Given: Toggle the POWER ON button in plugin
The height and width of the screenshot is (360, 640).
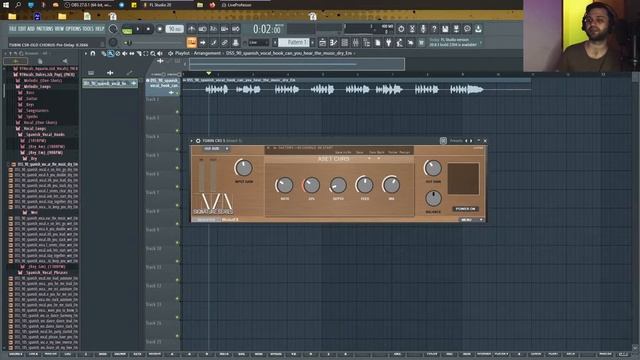Looking at the screenshot, I should [465, 209].
